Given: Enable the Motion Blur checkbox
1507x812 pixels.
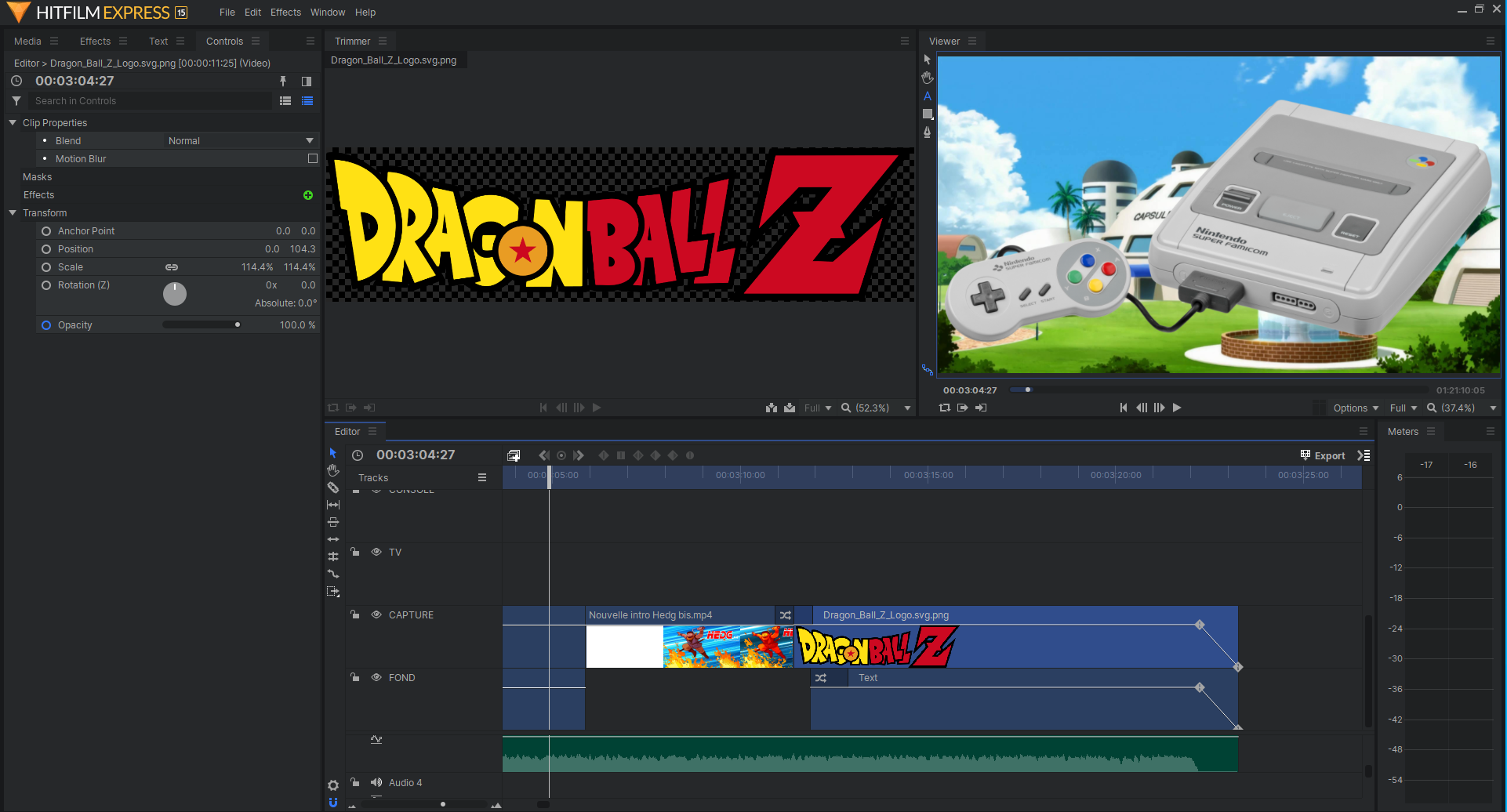Looking at the screenshot, I should tap(313, 158).
